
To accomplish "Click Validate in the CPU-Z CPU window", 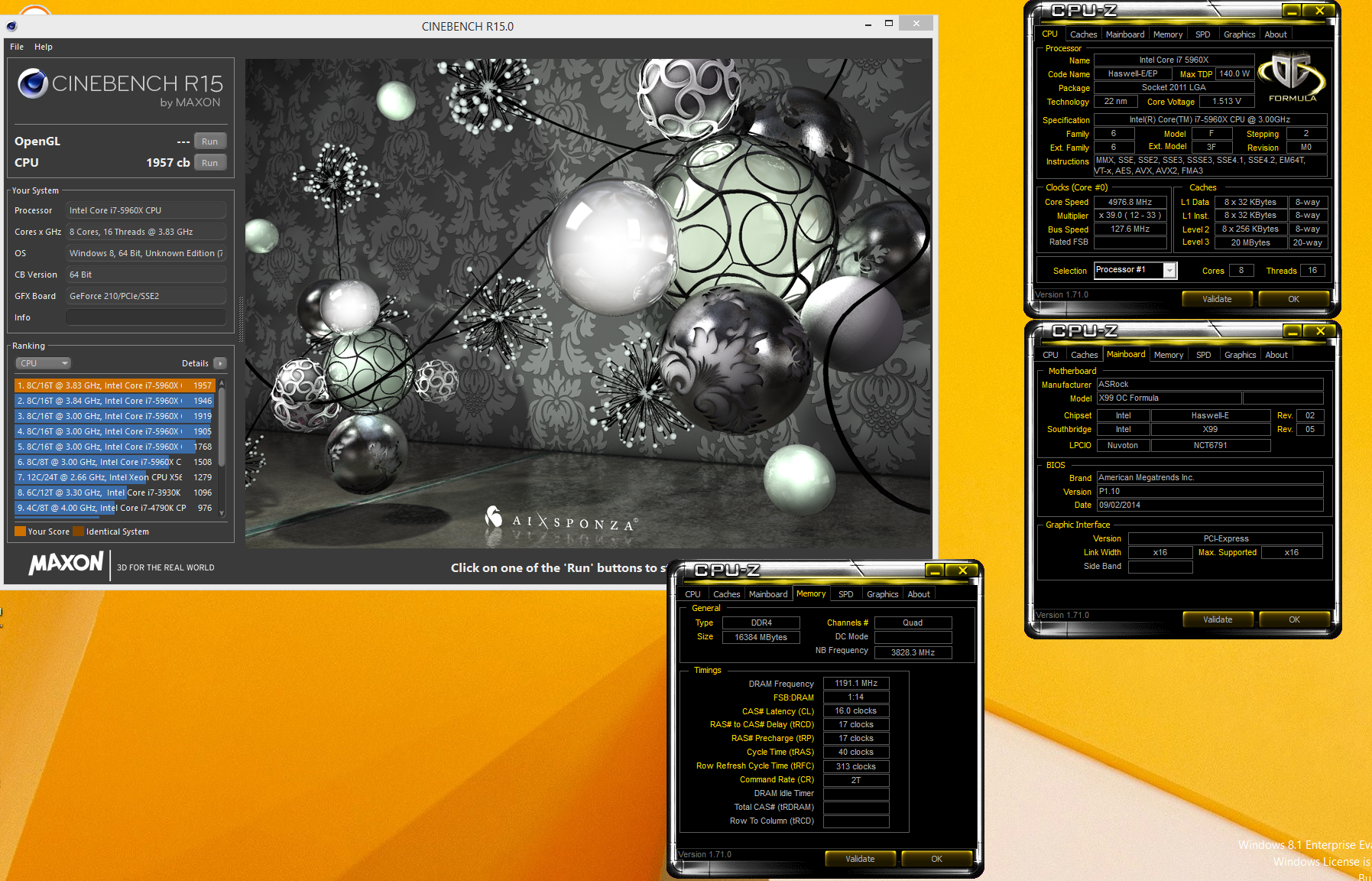I will coord(1217,299).
